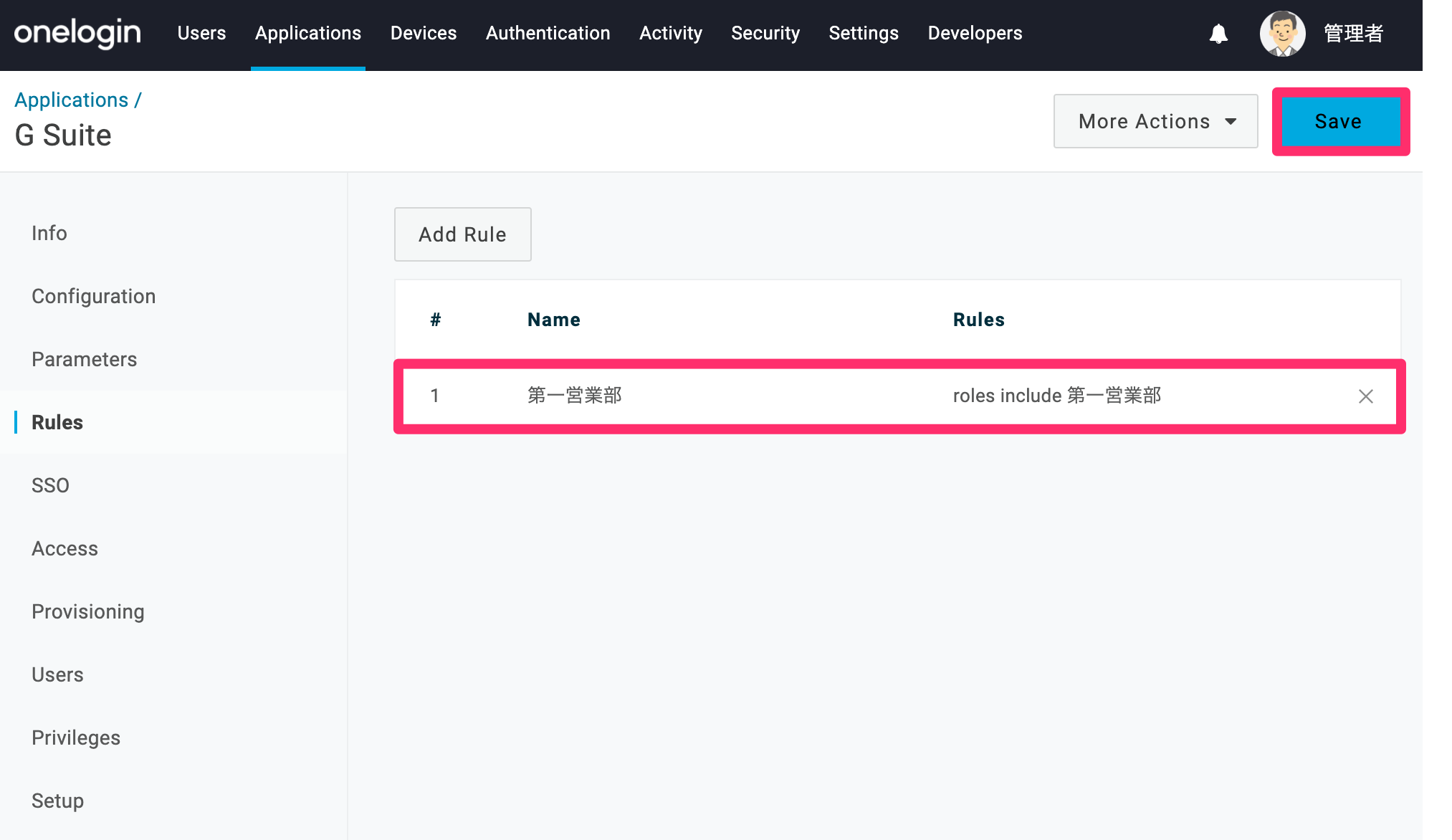Open the Applications top menu
Image resolution: width=1452 pixels, height=840 pixels.
[308, 34]
